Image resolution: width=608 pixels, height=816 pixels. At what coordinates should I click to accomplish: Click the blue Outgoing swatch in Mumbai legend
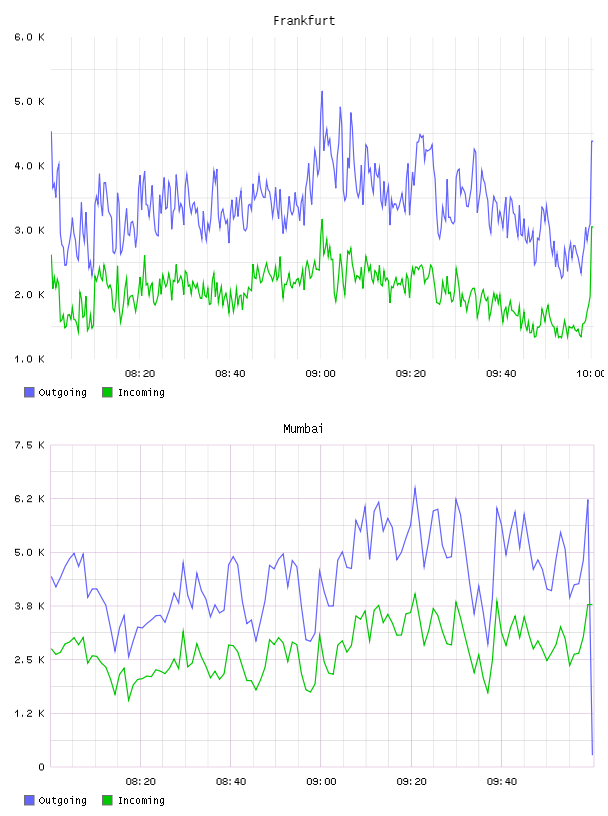(29, 800)
